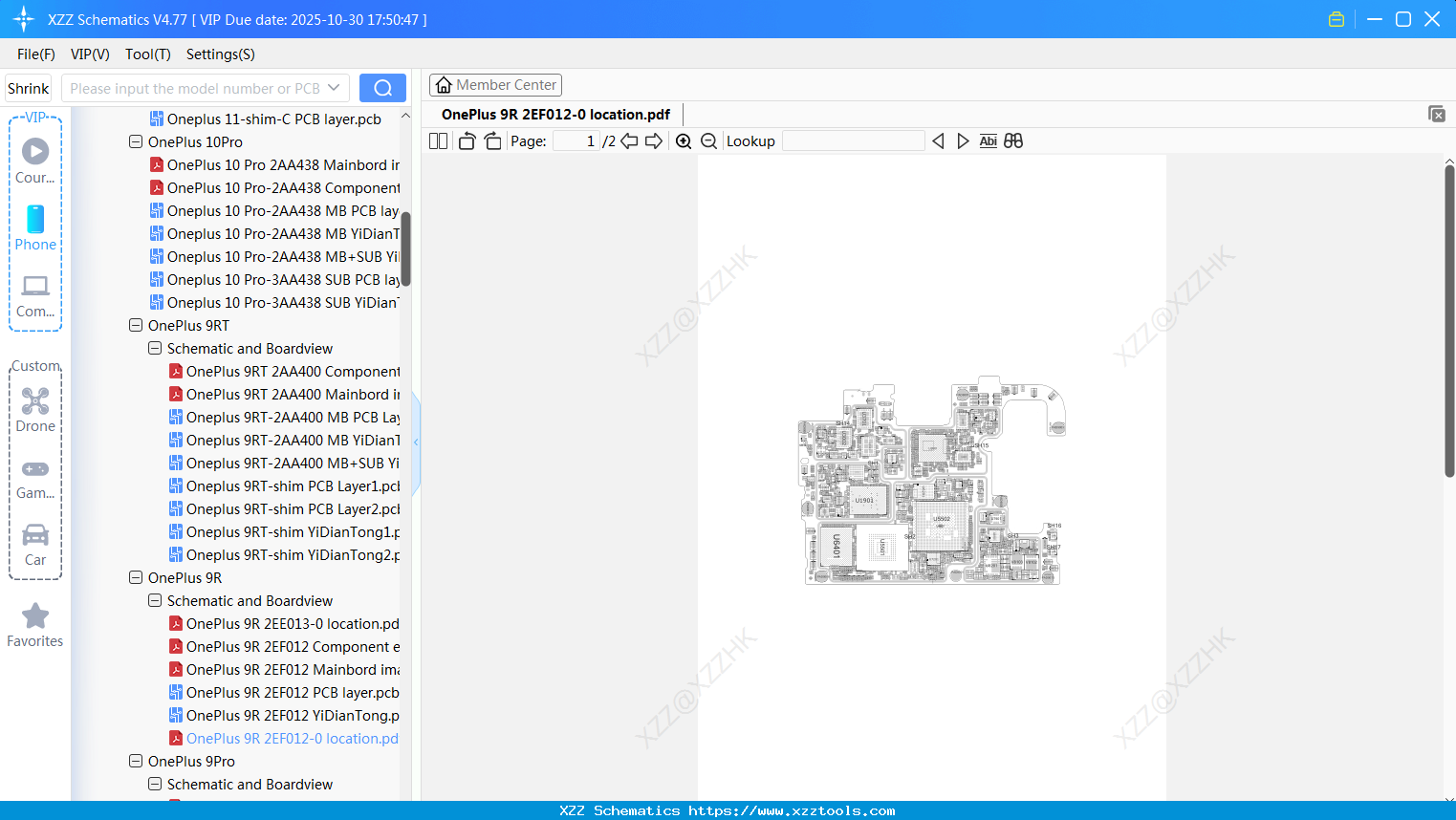Toggle the split compare view icon

tap(1013, 140)
